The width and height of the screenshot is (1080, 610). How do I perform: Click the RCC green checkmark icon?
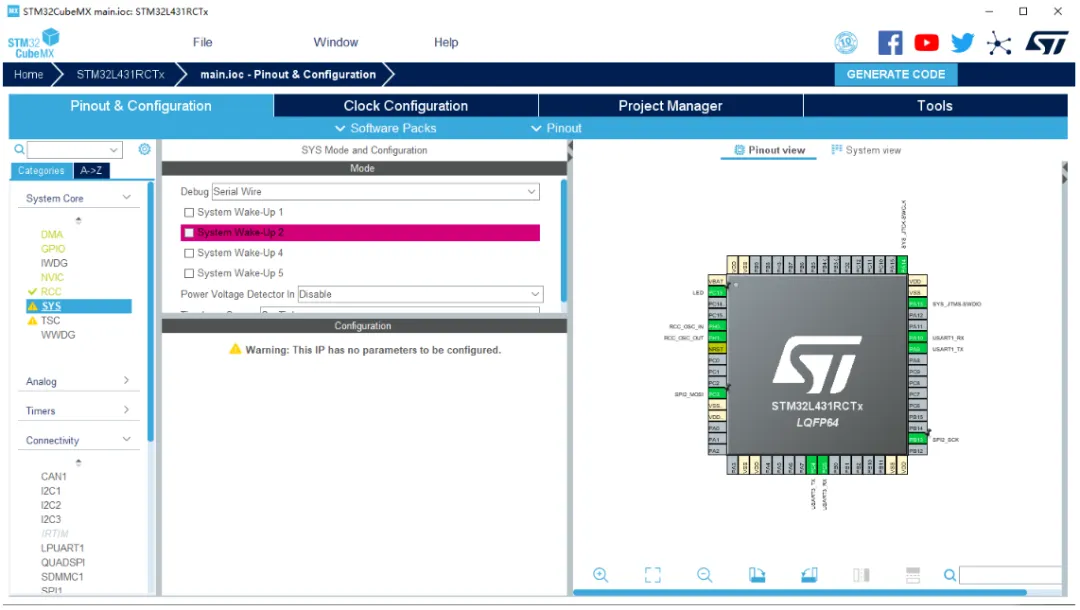point(32,291)
